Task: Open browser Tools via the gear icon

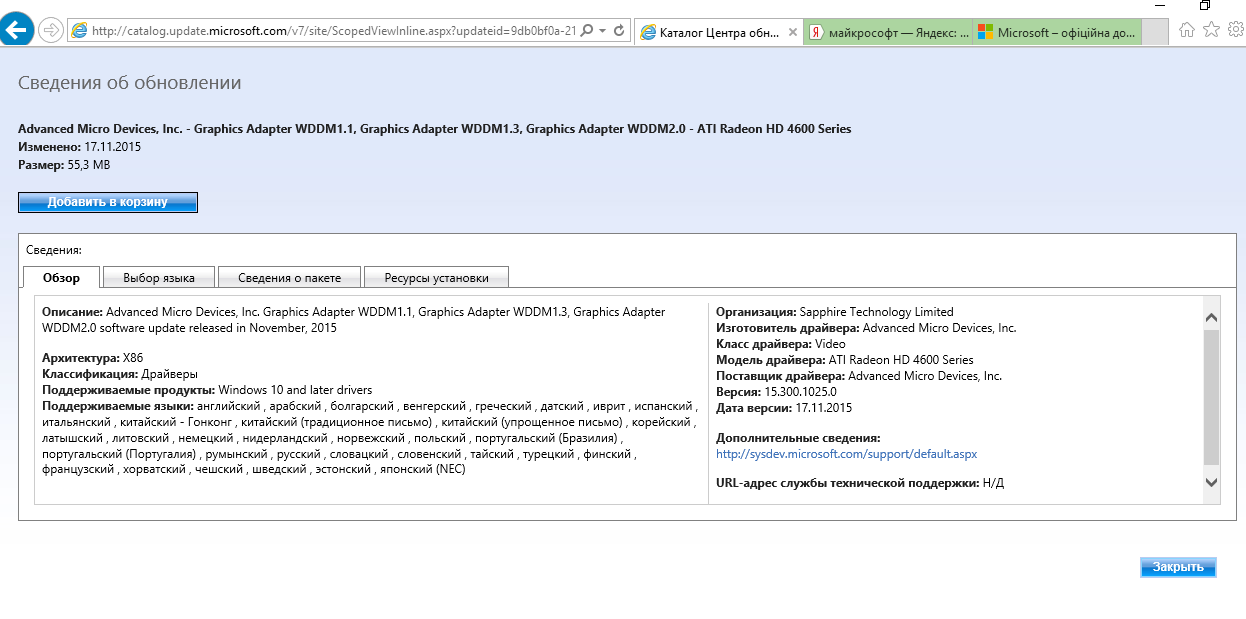Action: (x=1234, y=30)
